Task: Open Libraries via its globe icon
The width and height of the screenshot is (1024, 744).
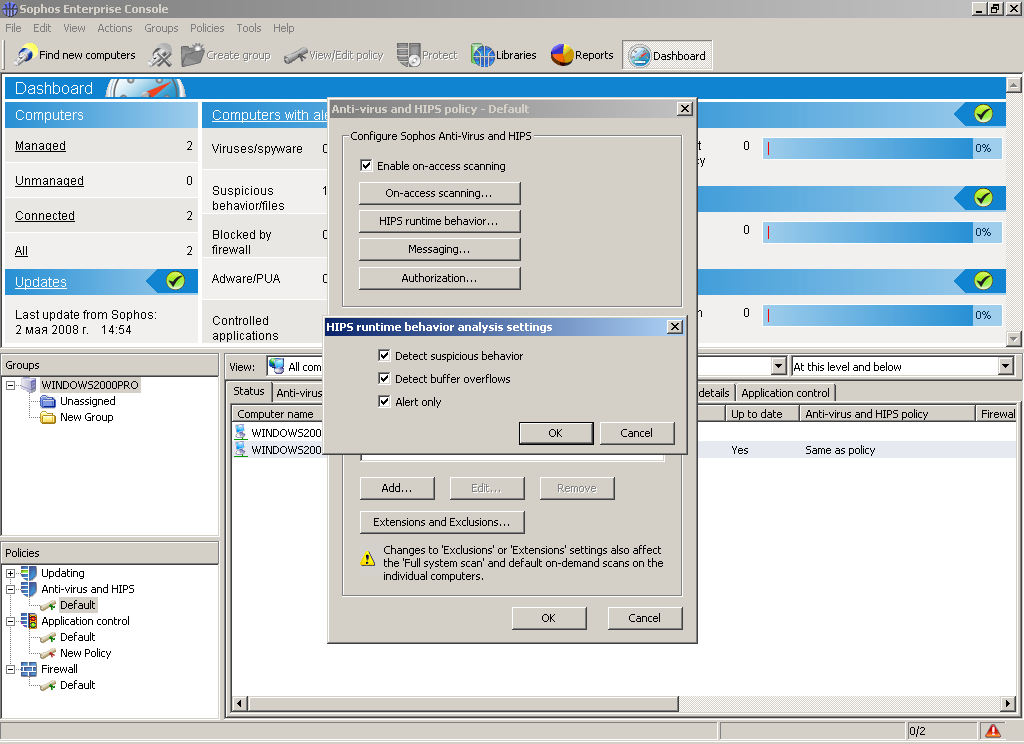Action: [x=483, y=56]
